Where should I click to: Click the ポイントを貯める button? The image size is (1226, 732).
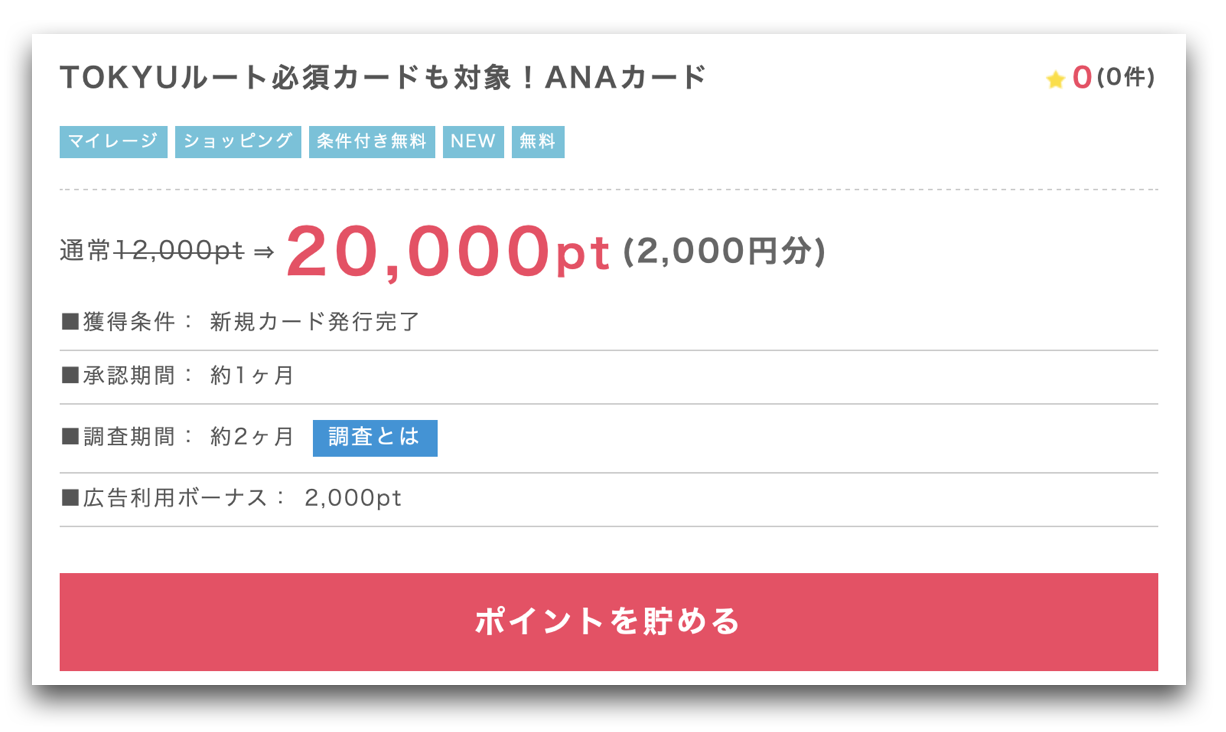coord(608,621)
